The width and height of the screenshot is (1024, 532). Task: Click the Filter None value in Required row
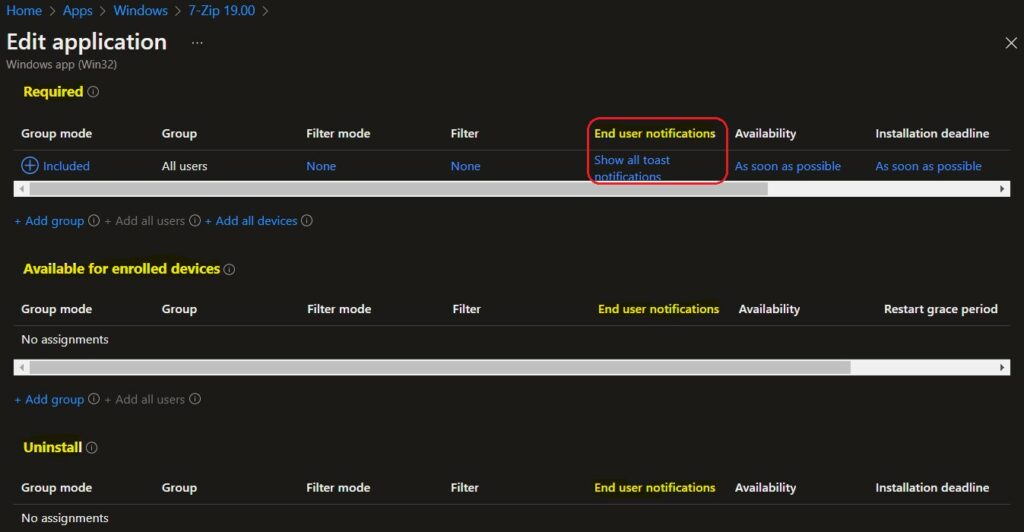tap(465, 166)
